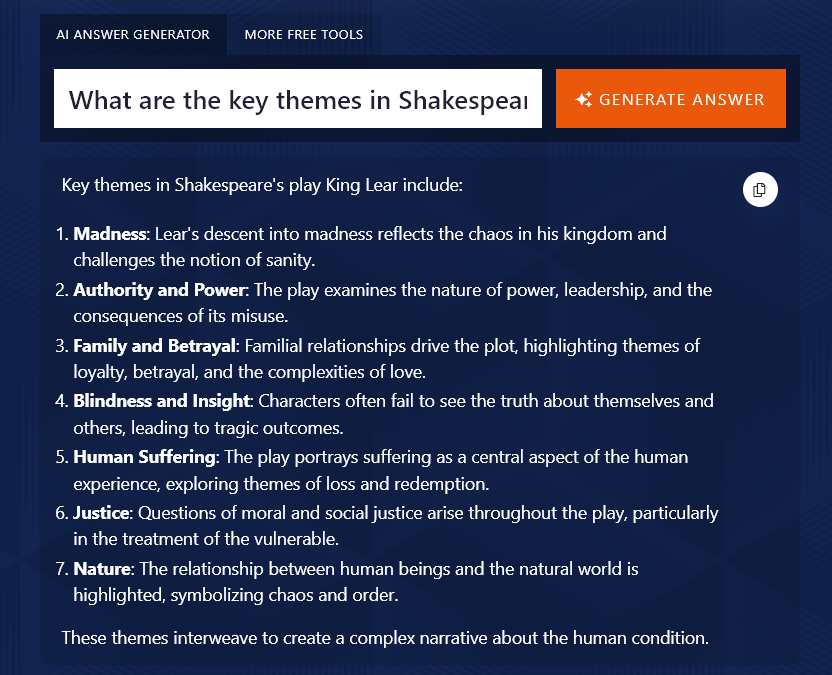Click the text 'challenges the notion of sanity'
The height and width of the screenshot is (675, 832).
pyautogui.click(x=194, y=260)
